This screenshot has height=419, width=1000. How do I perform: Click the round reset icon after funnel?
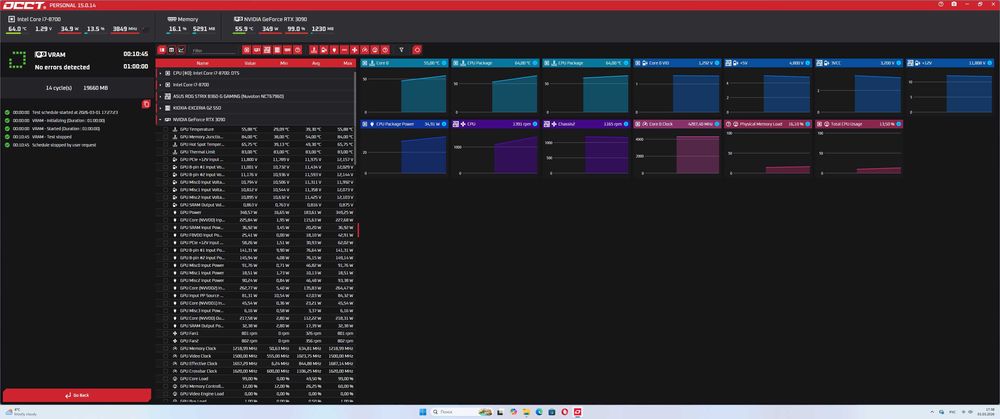tap(417, 49)
